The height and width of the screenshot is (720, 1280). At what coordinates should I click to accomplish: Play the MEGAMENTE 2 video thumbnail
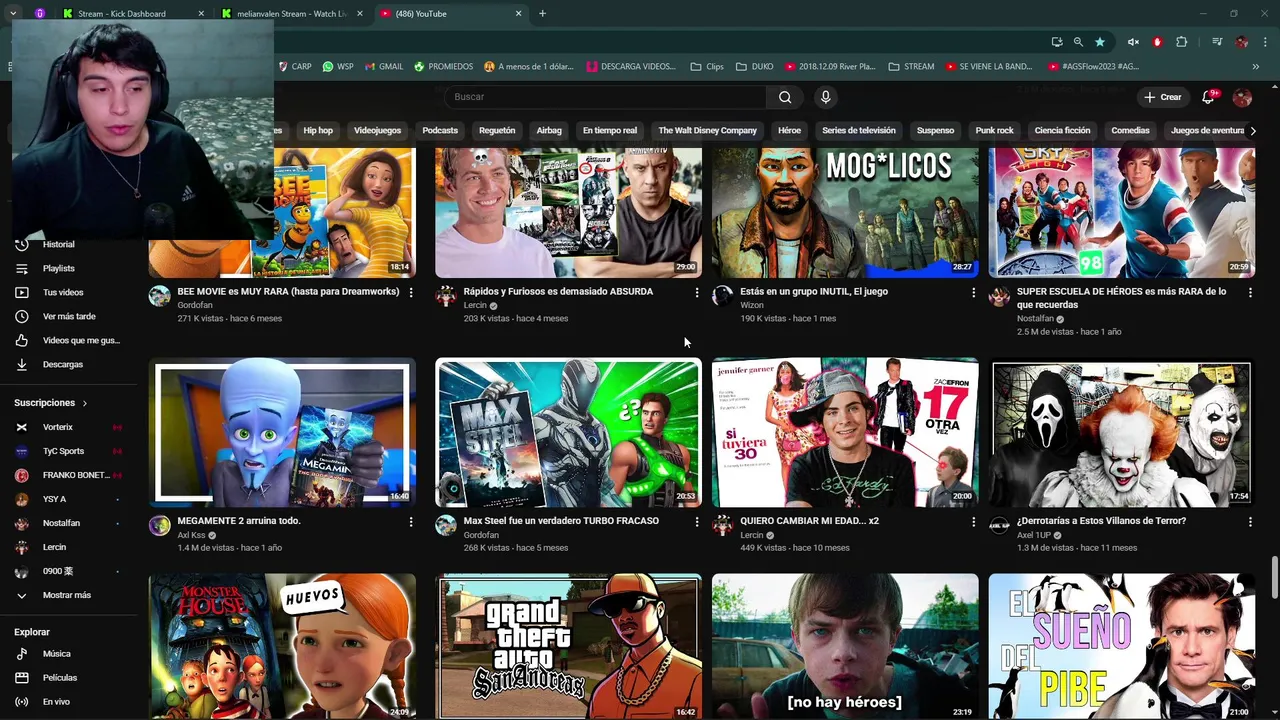coord(282,432)
